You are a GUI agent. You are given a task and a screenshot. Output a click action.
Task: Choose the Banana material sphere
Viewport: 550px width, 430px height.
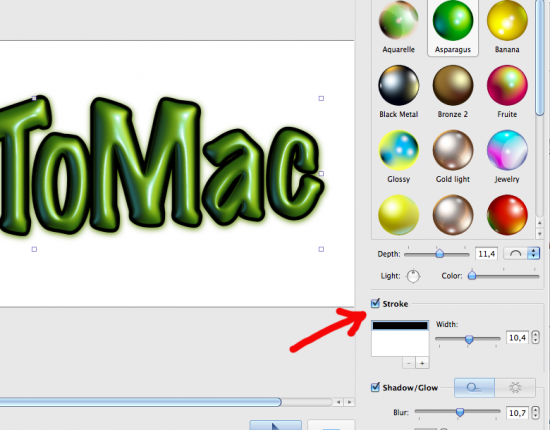point(507,20)
